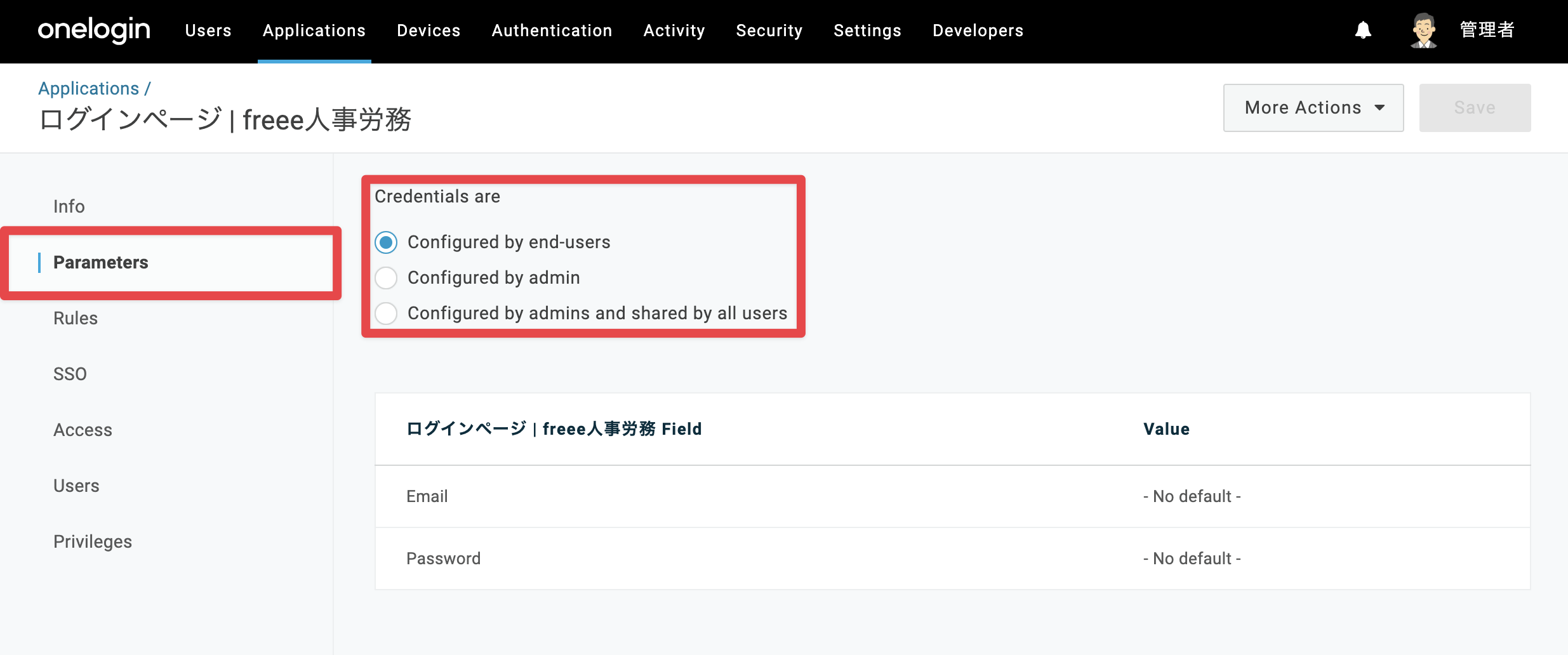
Task: Open the Developers top menu
Action: 978,30
